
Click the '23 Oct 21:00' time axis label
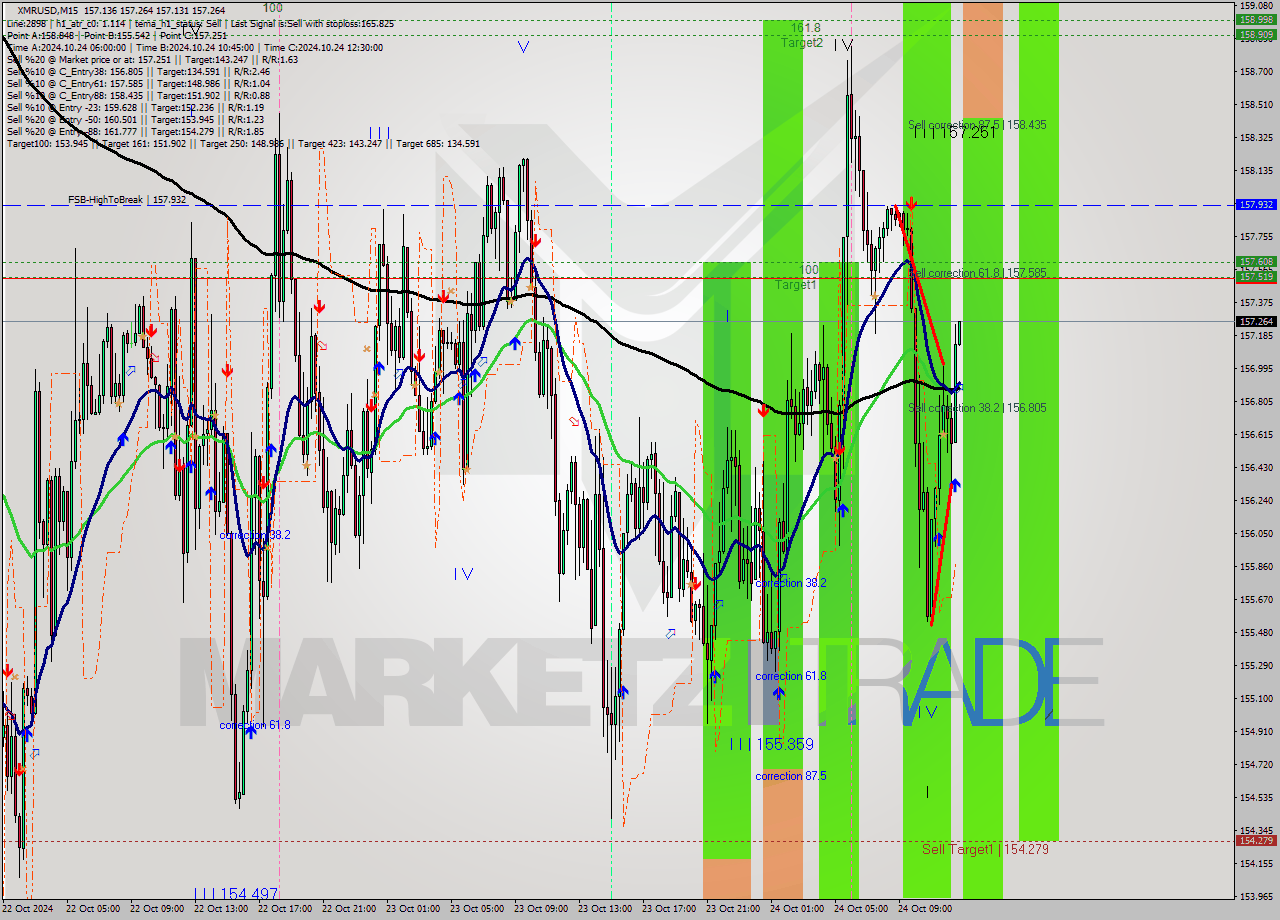(x=732, y=909)
